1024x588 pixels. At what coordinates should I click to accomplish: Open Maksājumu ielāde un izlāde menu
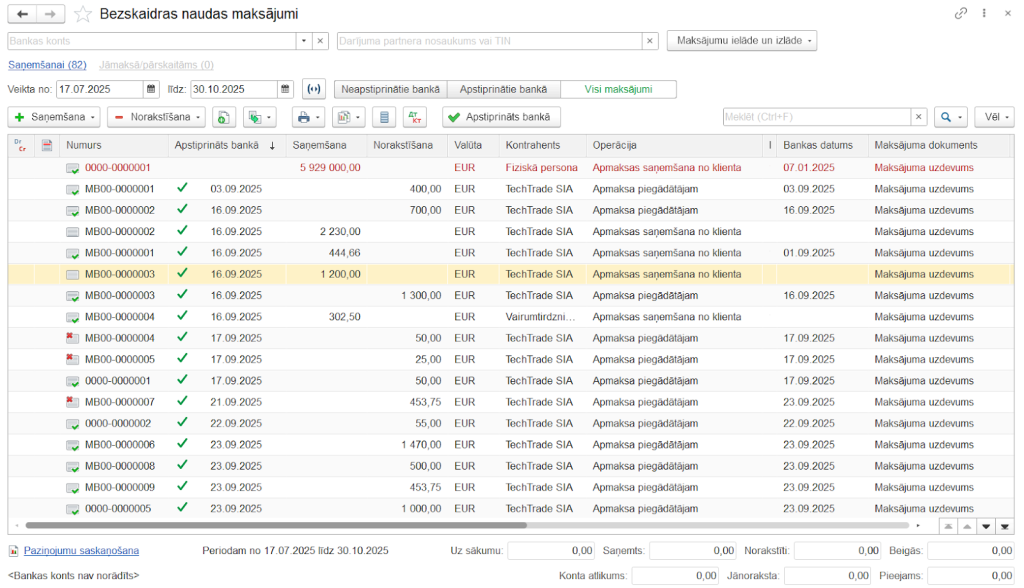(742, 41)
